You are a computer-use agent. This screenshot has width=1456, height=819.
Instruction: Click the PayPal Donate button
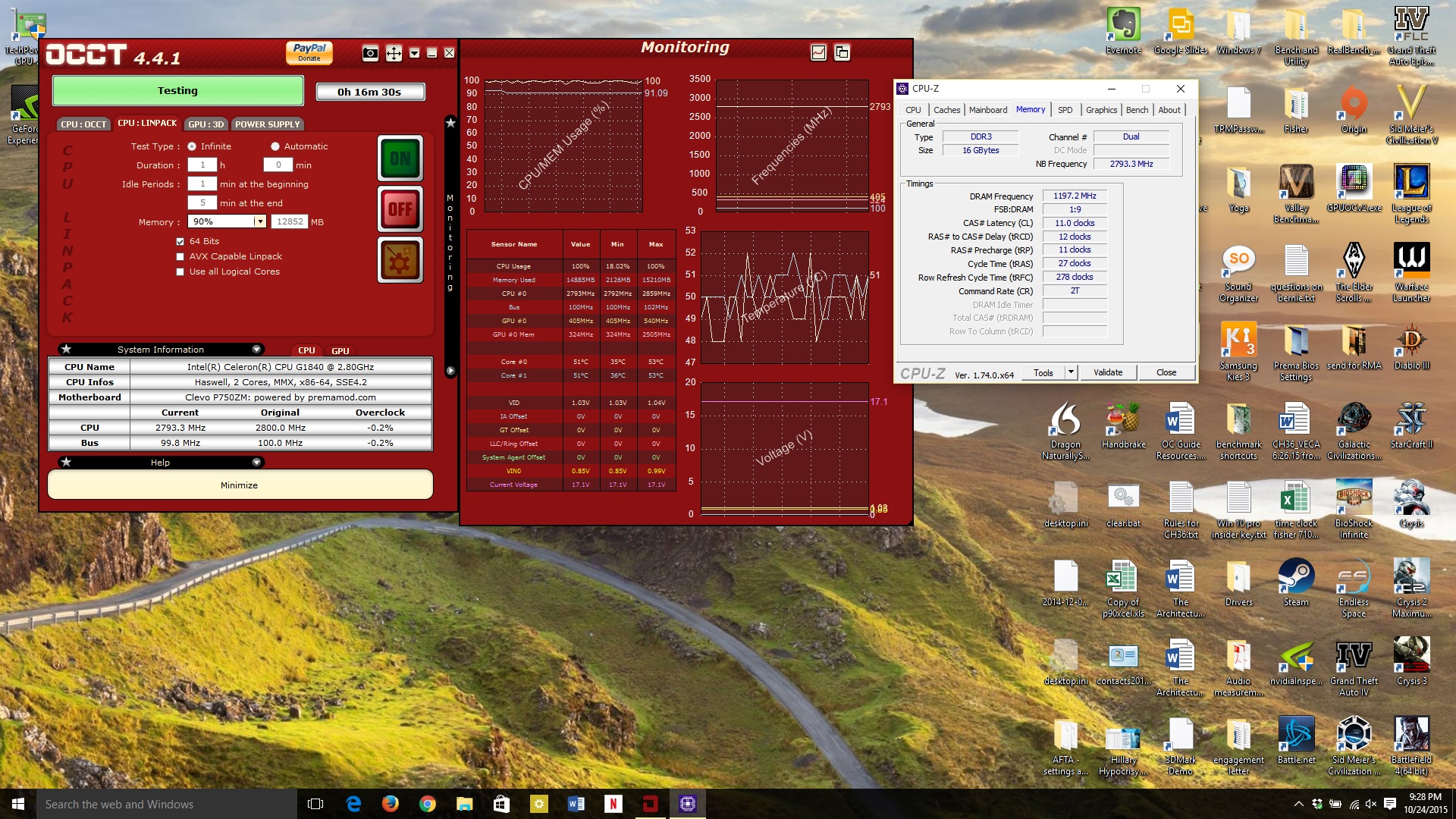click(x=309, y=52)
